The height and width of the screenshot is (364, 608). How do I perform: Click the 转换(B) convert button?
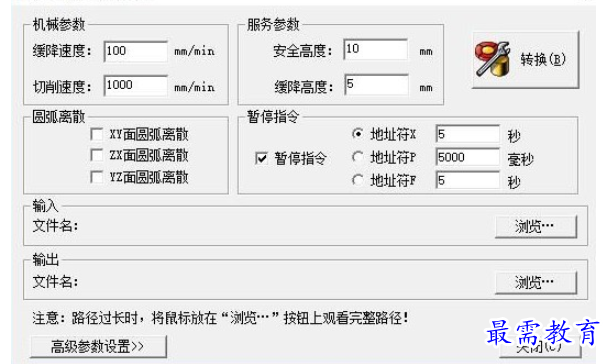click(525, 60)
